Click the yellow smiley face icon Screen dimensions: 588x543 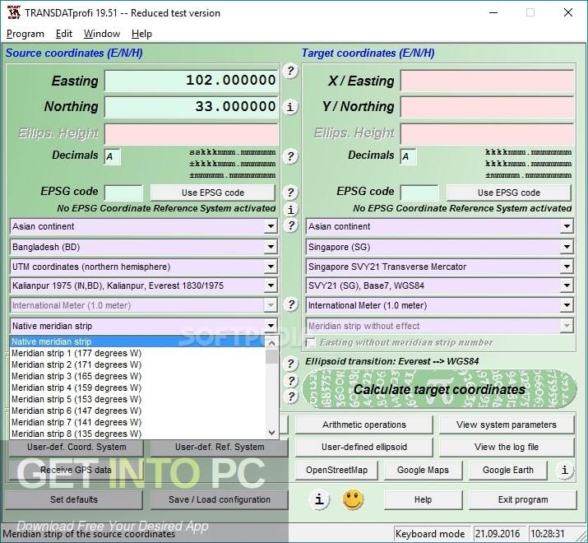point(353,500)
